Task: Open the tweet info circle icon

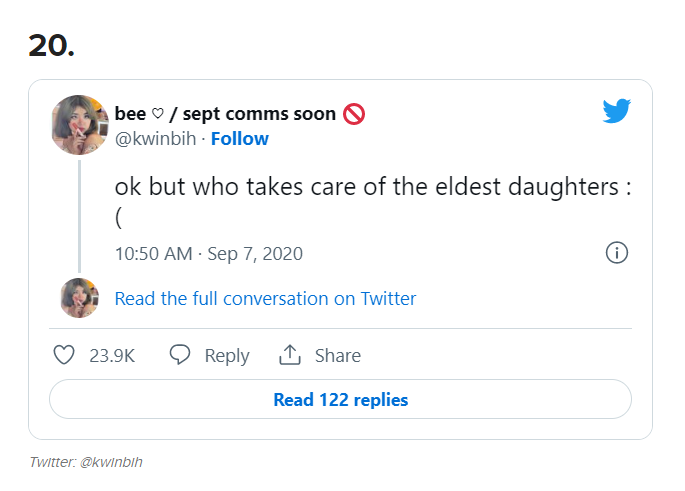Action: 617,253
